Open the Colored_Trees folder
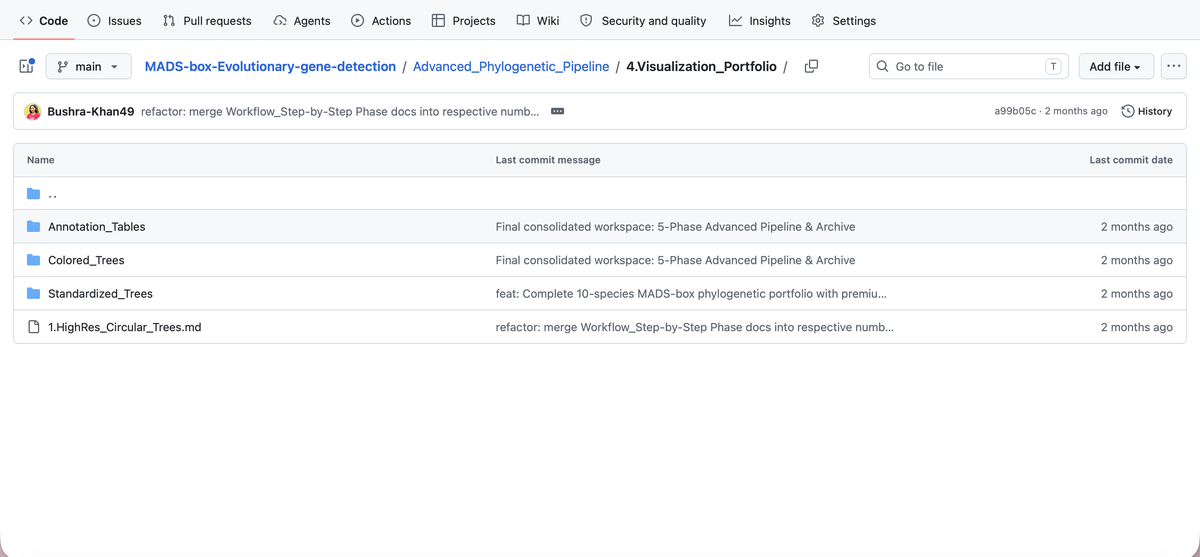This screenshot has width=1200, height=557. pyautogui.click(x=86, y=260)
